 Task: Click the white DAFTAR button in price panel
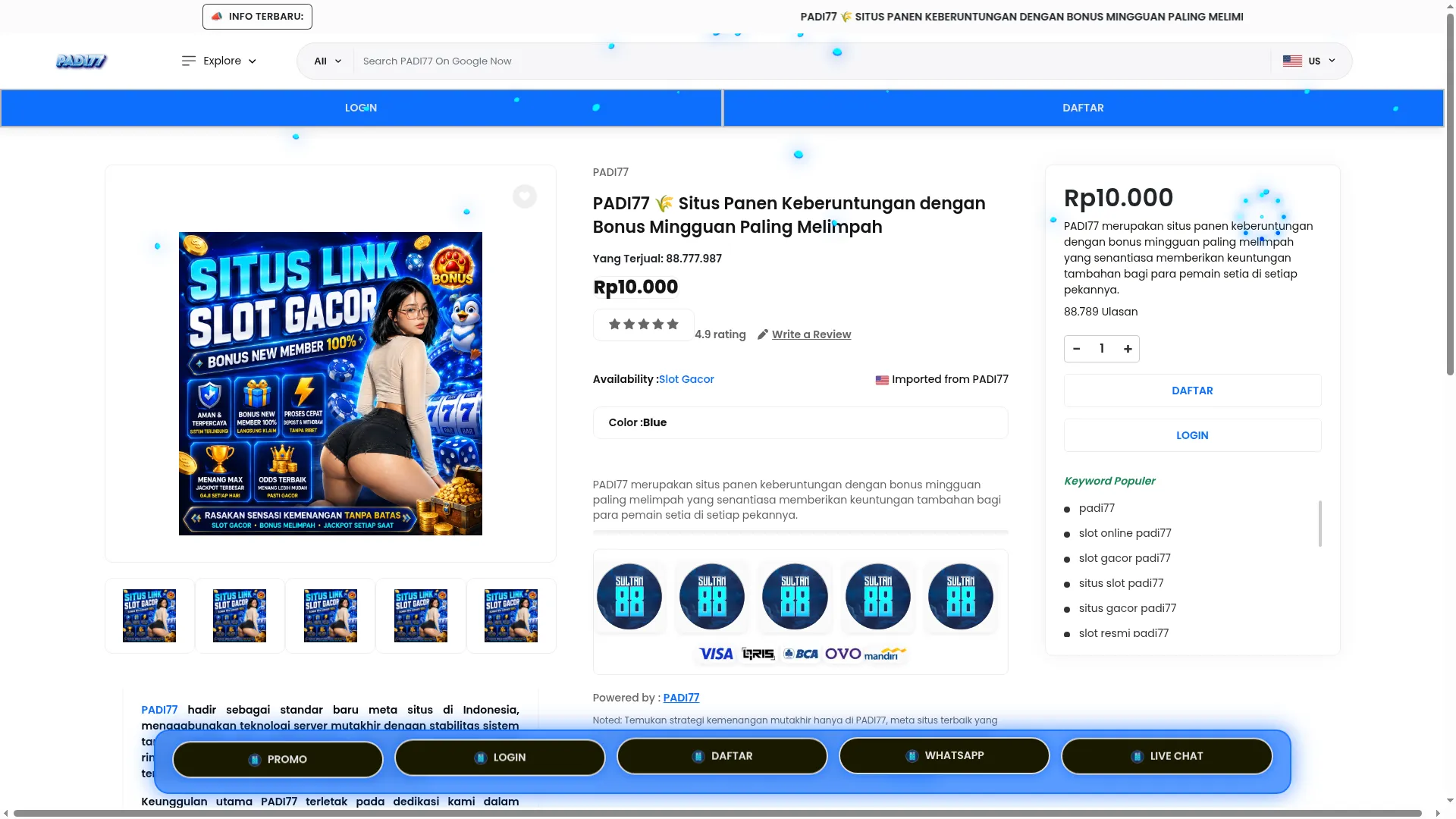pyautogui.click(x=1192, y=391)
